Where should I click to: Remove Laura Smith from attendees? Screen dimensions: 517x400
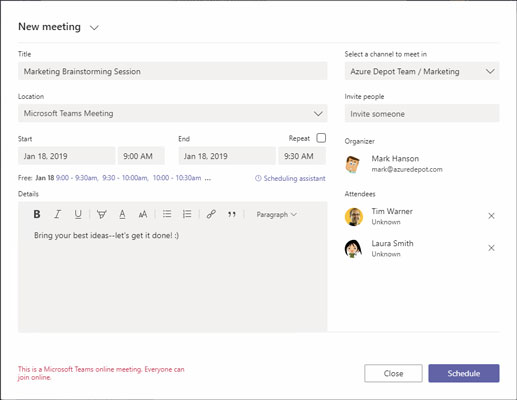pyautogui.click(x=491, y=248)
